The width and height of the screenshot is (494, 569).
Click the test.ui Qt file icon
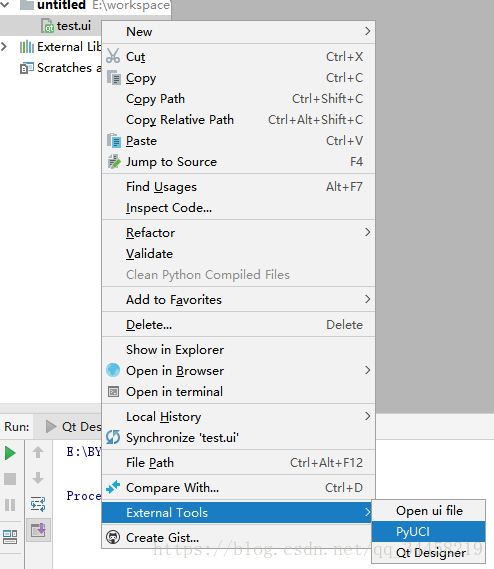pyautogui.click(x=48, y=26)
